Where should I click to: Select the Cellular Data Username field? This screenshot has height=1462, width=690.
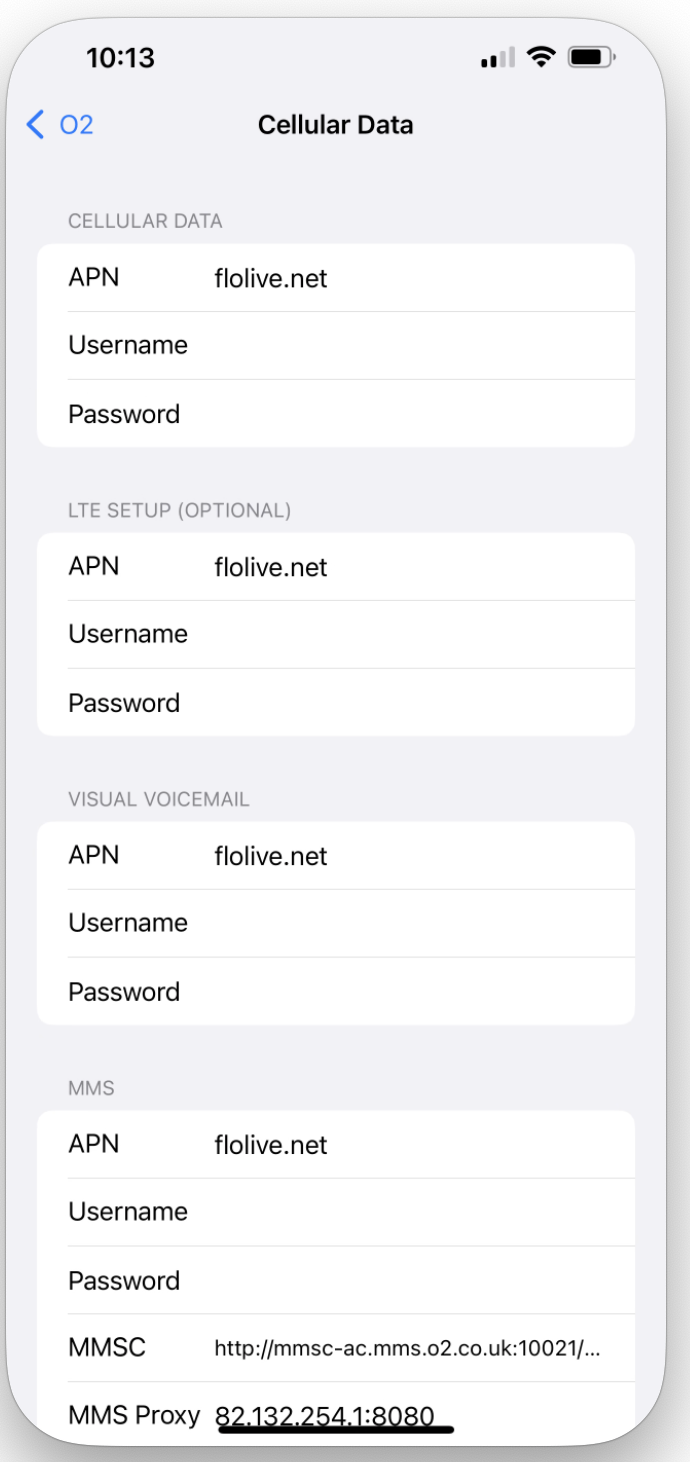click(400, 346)
